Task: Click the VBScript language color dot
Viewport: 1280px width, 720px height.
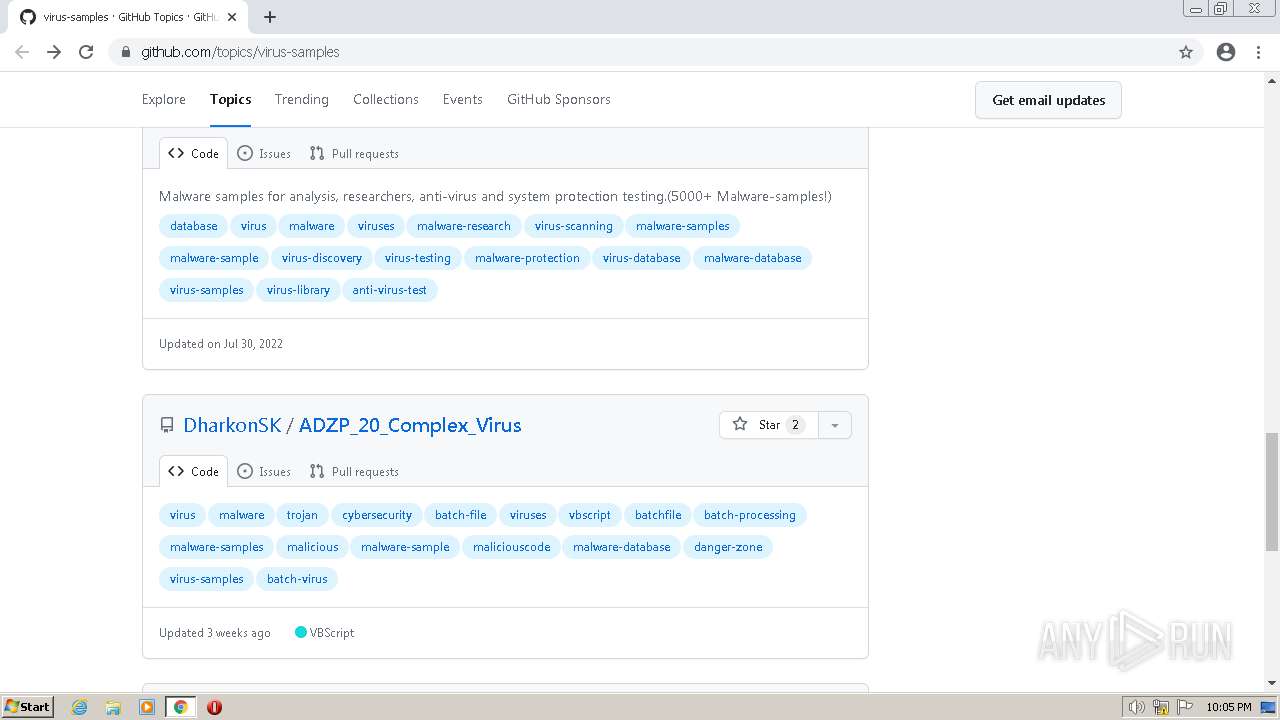Action: click(300, 632)
